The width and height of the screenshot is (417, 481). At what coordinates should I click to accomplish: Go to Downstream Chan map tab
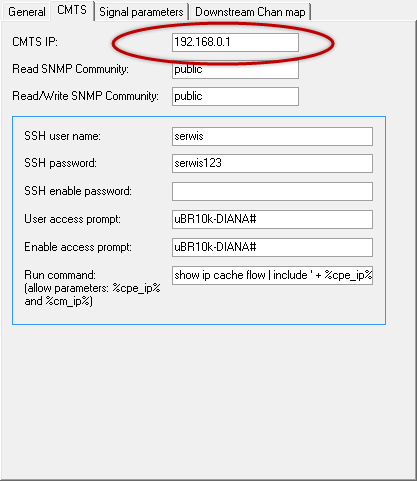coord(250,12)
